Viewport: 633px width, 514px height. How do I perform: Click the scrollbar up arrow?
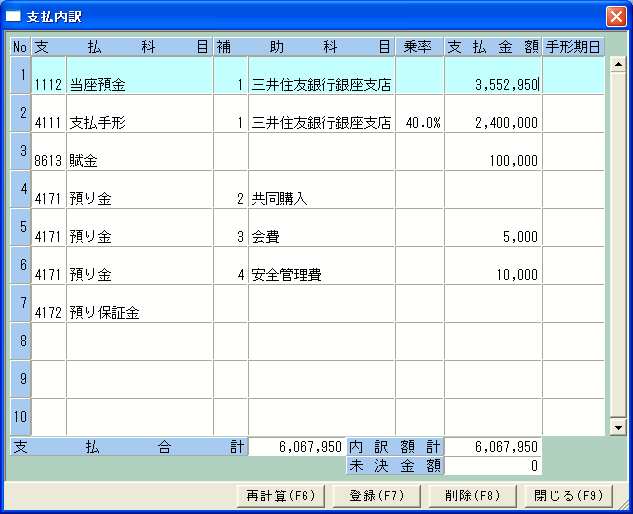tap(617, 65)
